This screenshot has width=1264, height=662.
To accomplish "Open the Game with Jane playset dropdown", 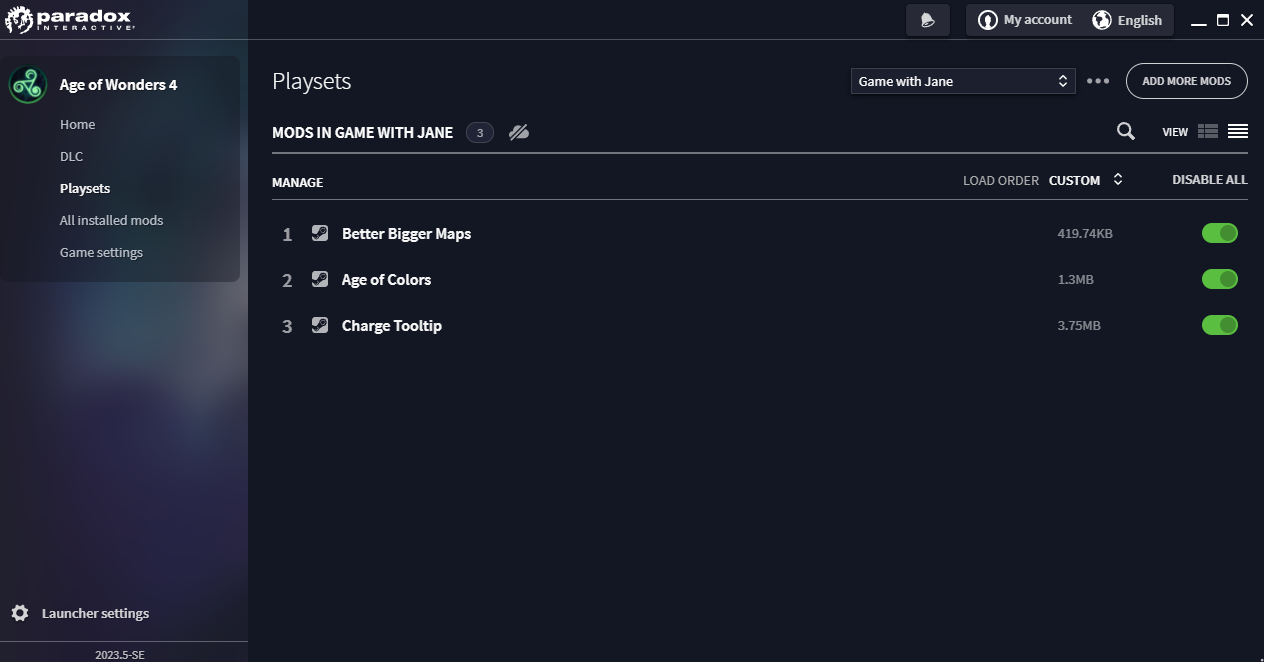I will [963, 81].
